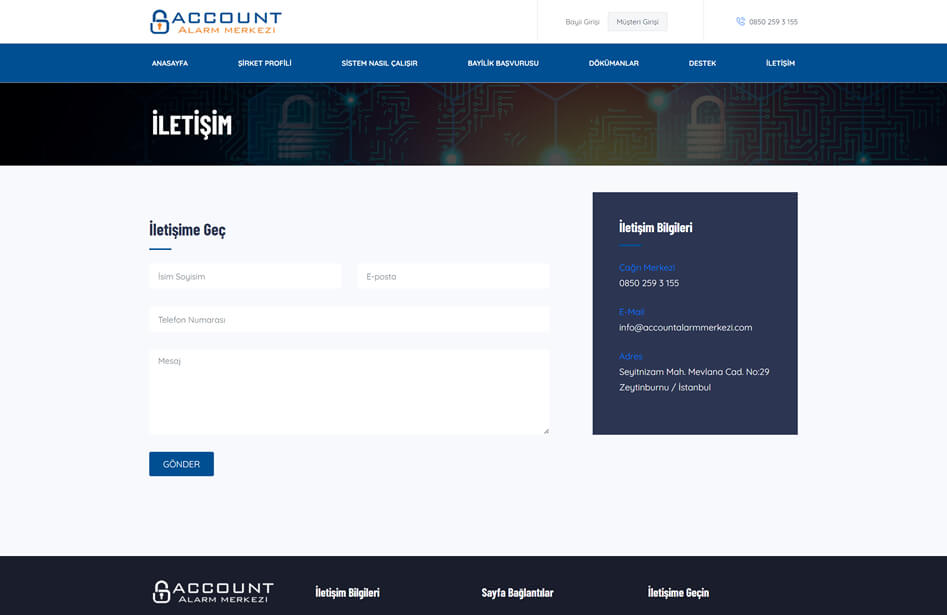The image size is (947, 615).
Task: Click inside the Mesaj text area
Action: point(349,391)
